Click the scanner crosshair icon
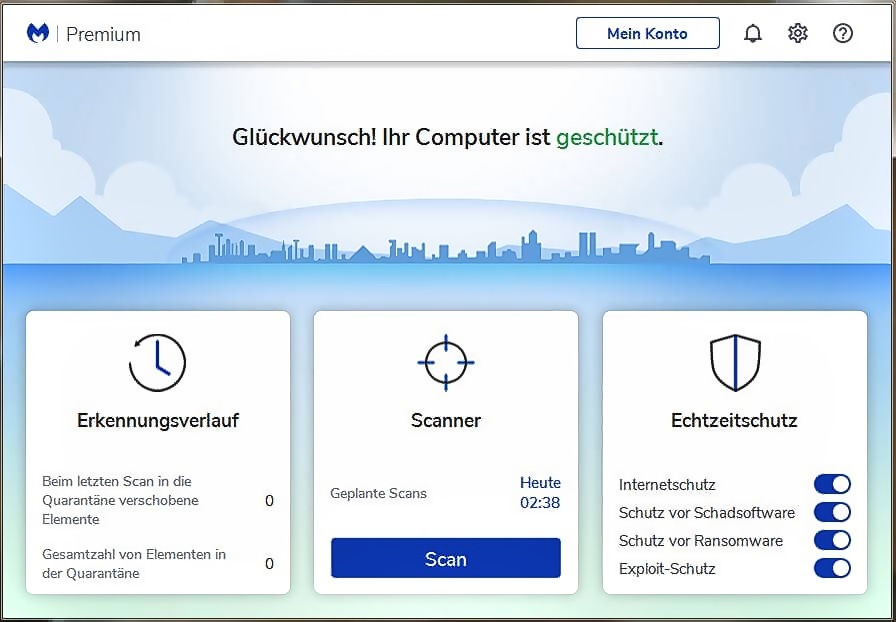This screenshot has width=896, height=622. point(446,362)
